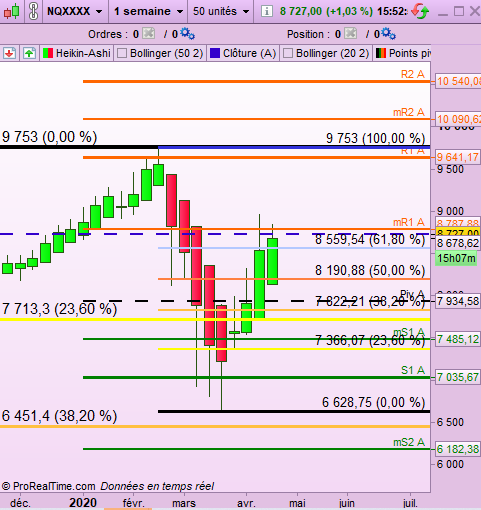
Task: Click the 6 500 price axis value
Action: coord(450,422)
